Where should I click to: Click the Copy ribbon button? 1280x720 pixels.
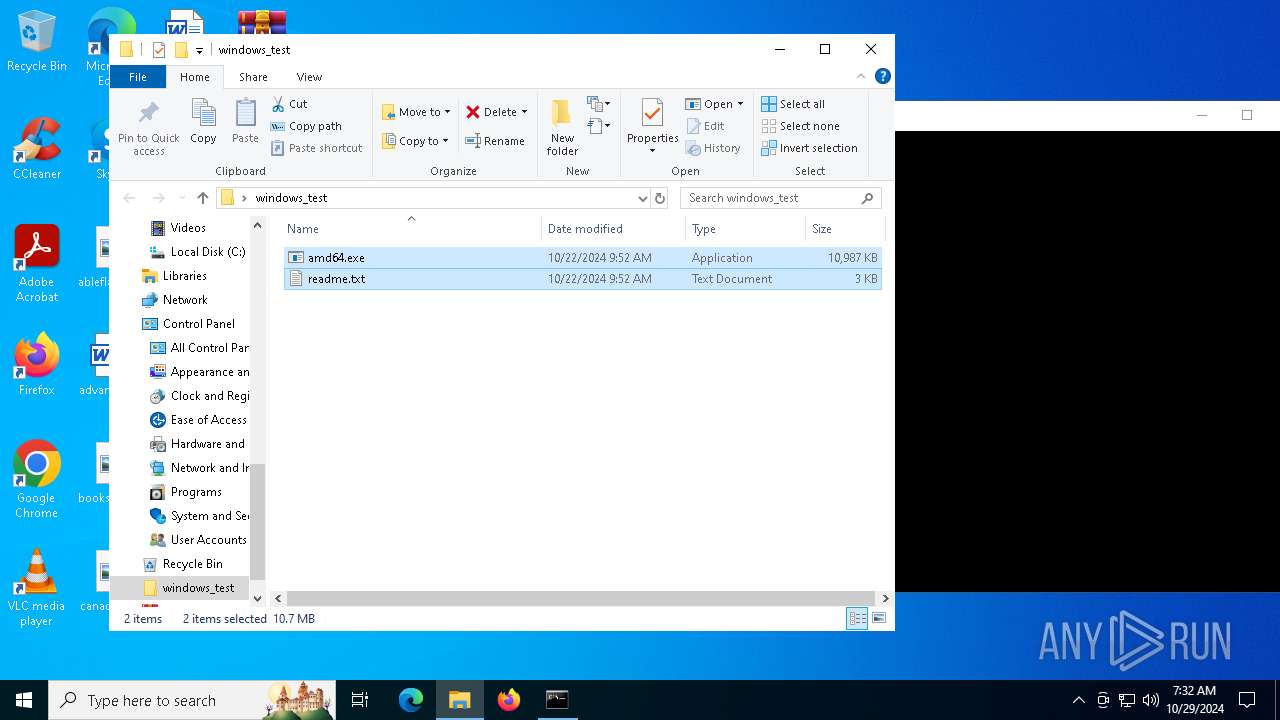[x=203, y=122]
